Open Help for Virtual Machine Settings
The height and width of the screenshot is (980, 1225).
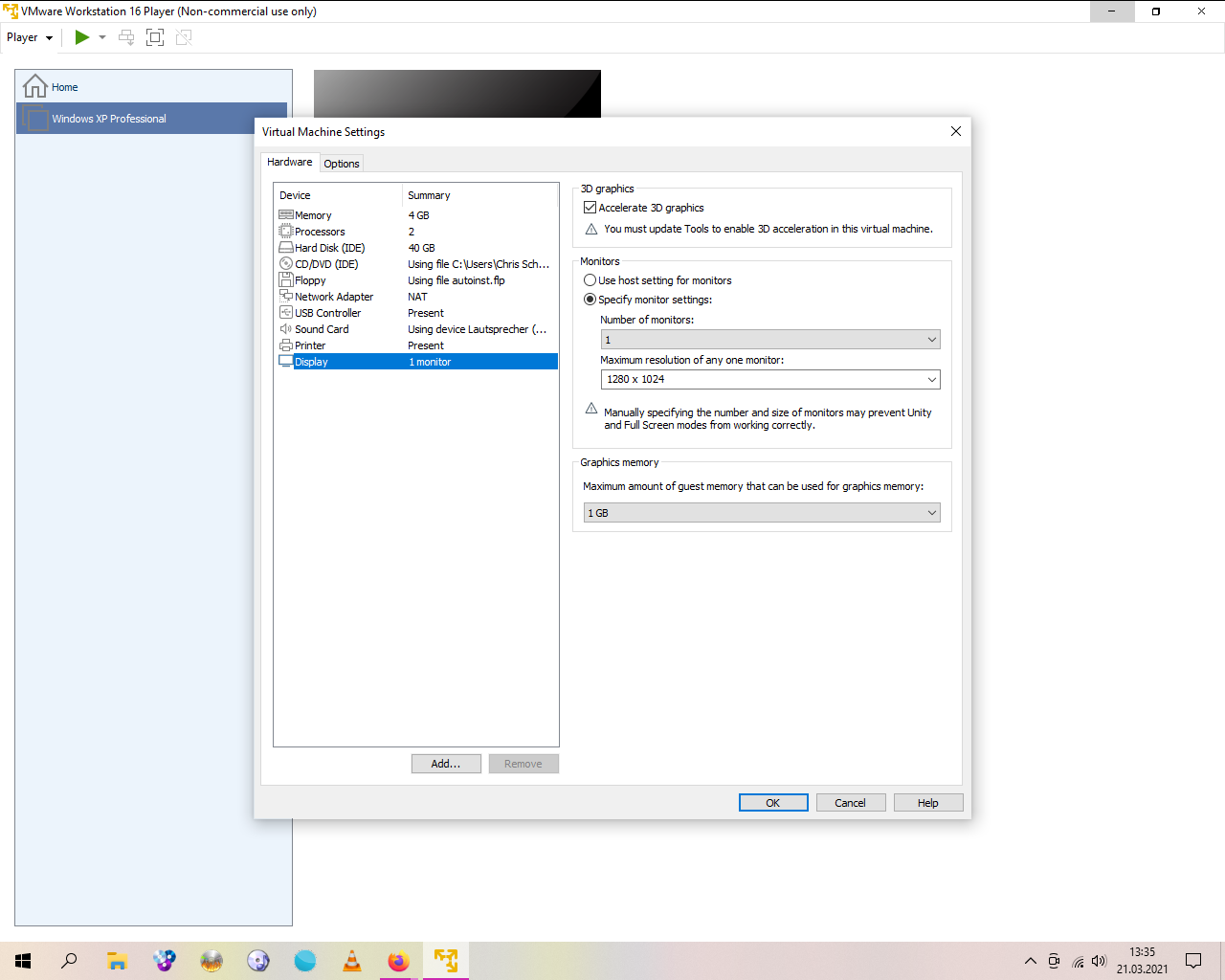928,803
